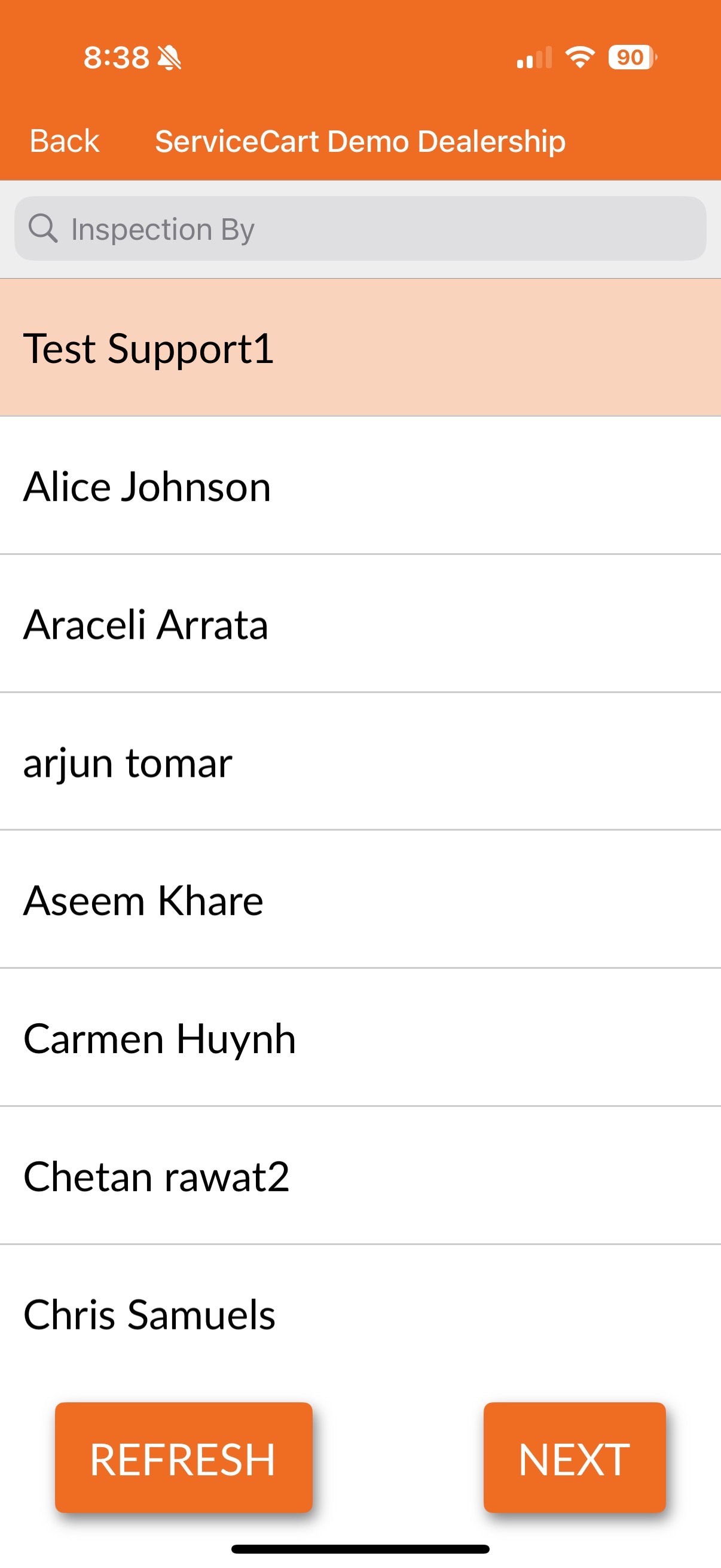Choose Aseem Khare list row
This screenshot has height=1568, width=721.
pyautogui.click(x=360, y=899)
